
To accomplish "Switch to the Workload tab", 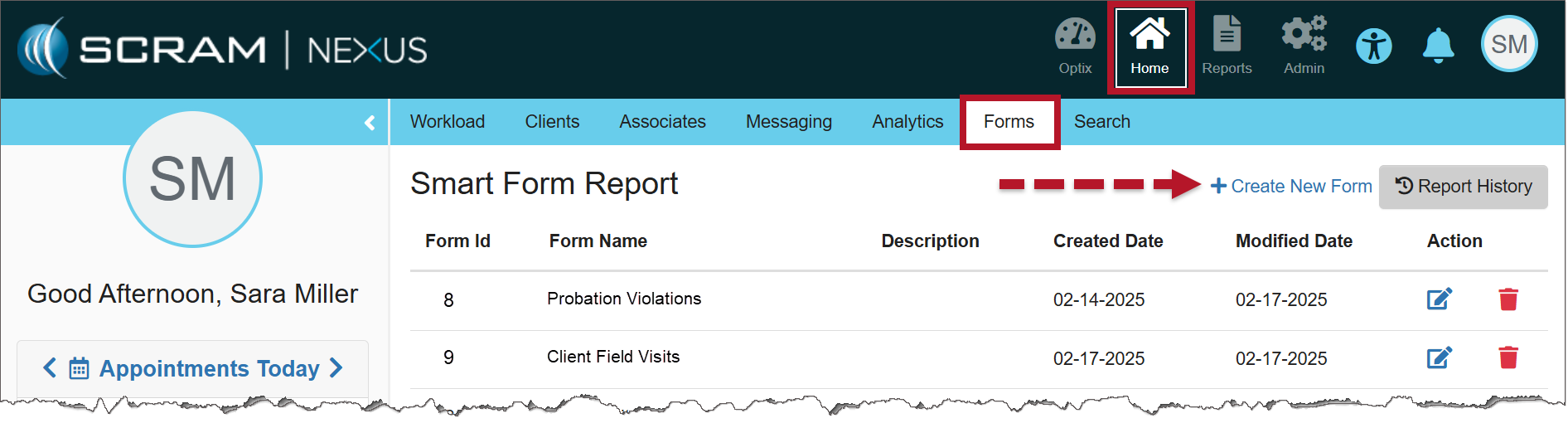I will coord(448,122).
